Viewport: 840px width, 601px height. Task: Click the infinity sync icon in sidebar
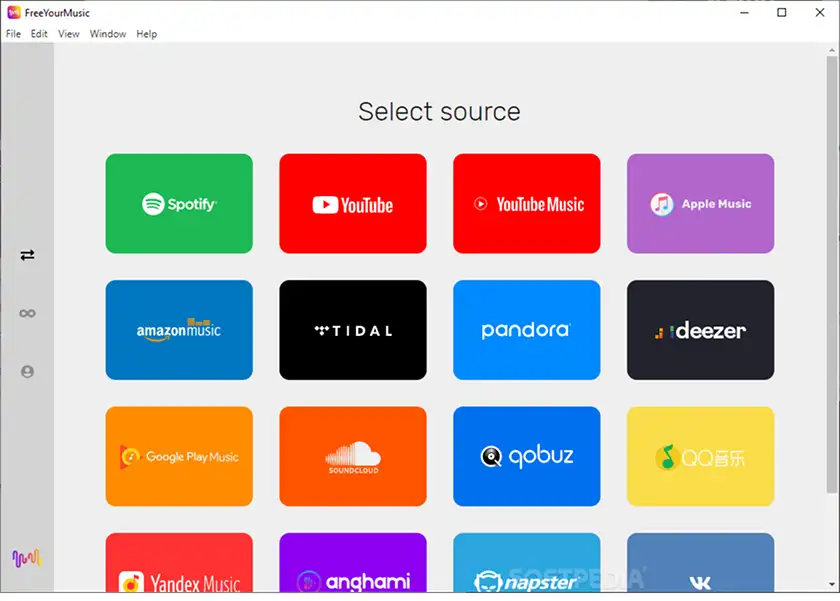[x=27, y=314]
